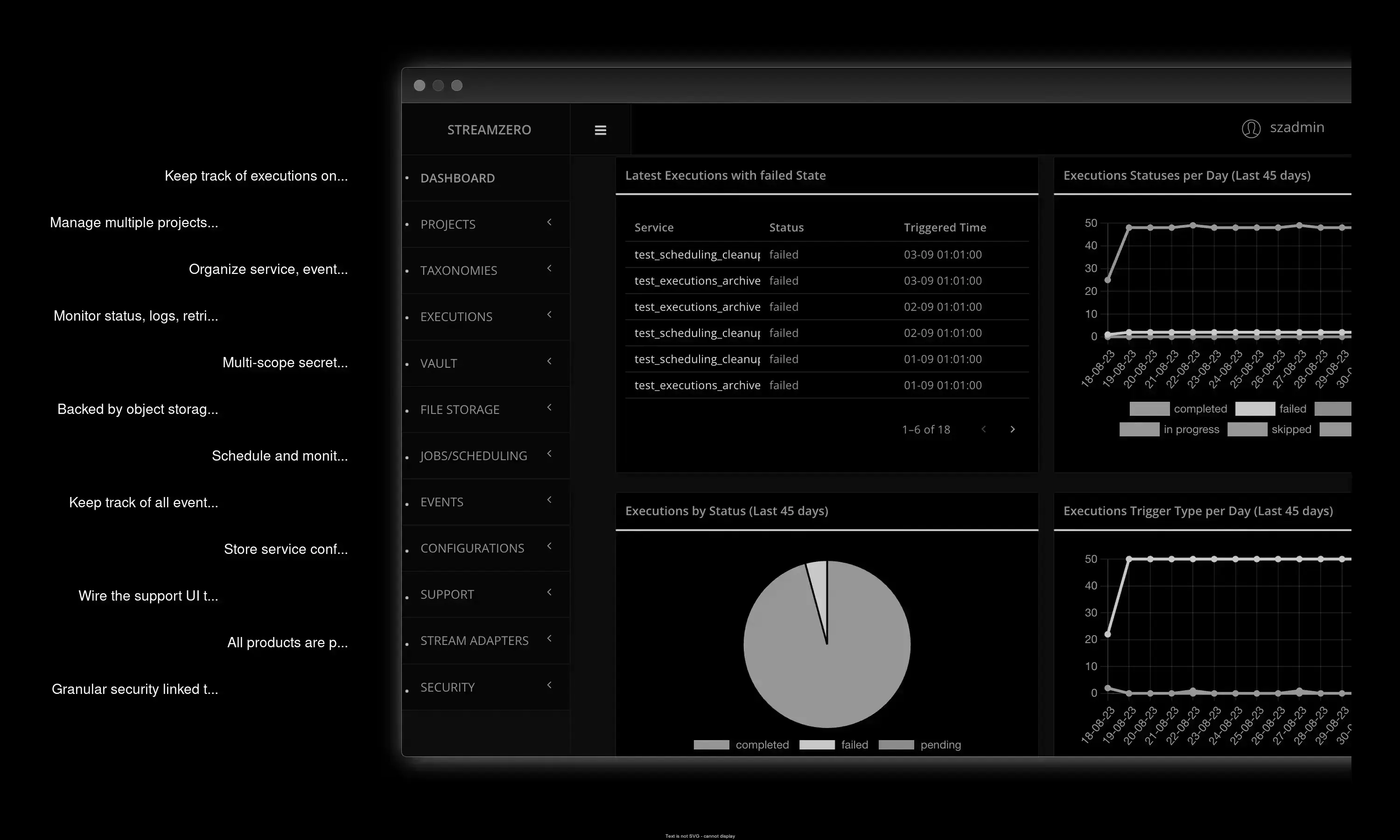Go to next page of failed executions
Image resolution: width=1400 pixels, height=840 pixels.
point(1012,430)
